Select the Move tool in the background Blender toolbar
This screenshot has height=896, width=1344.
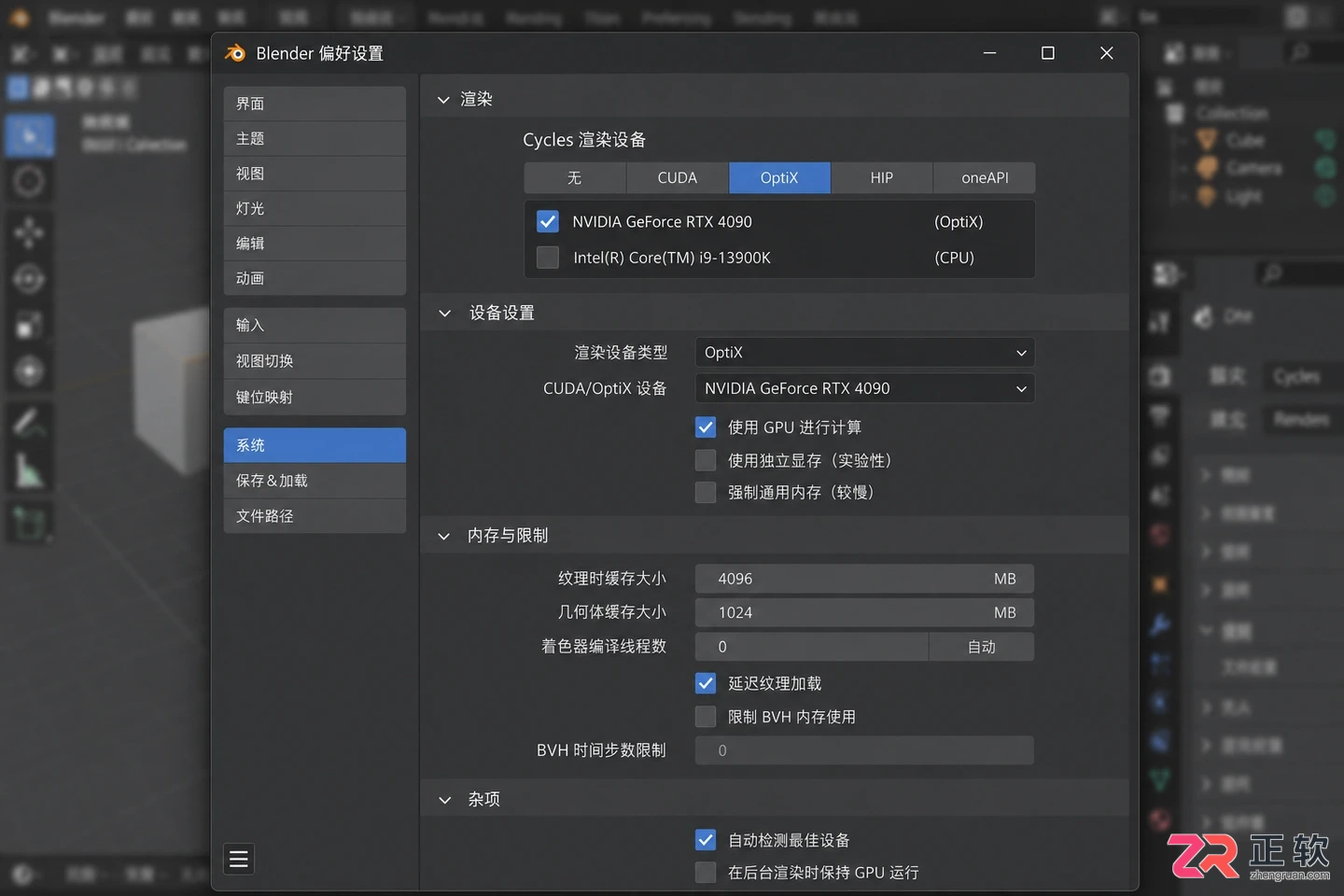click(x=29, y=232)
